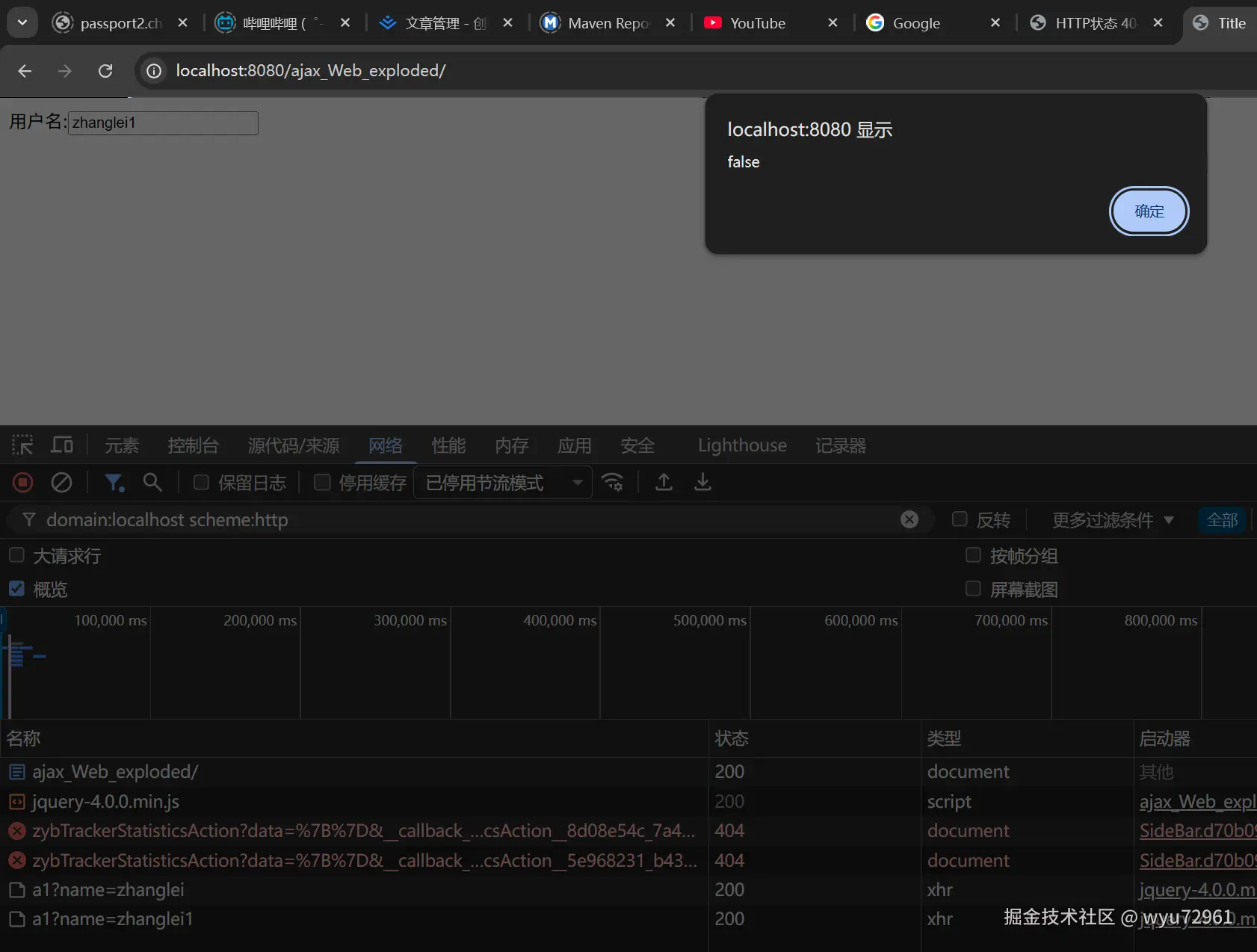Open network search magnifier icon
This screenshot has height=952, width=1257.
tap(152, 483)
